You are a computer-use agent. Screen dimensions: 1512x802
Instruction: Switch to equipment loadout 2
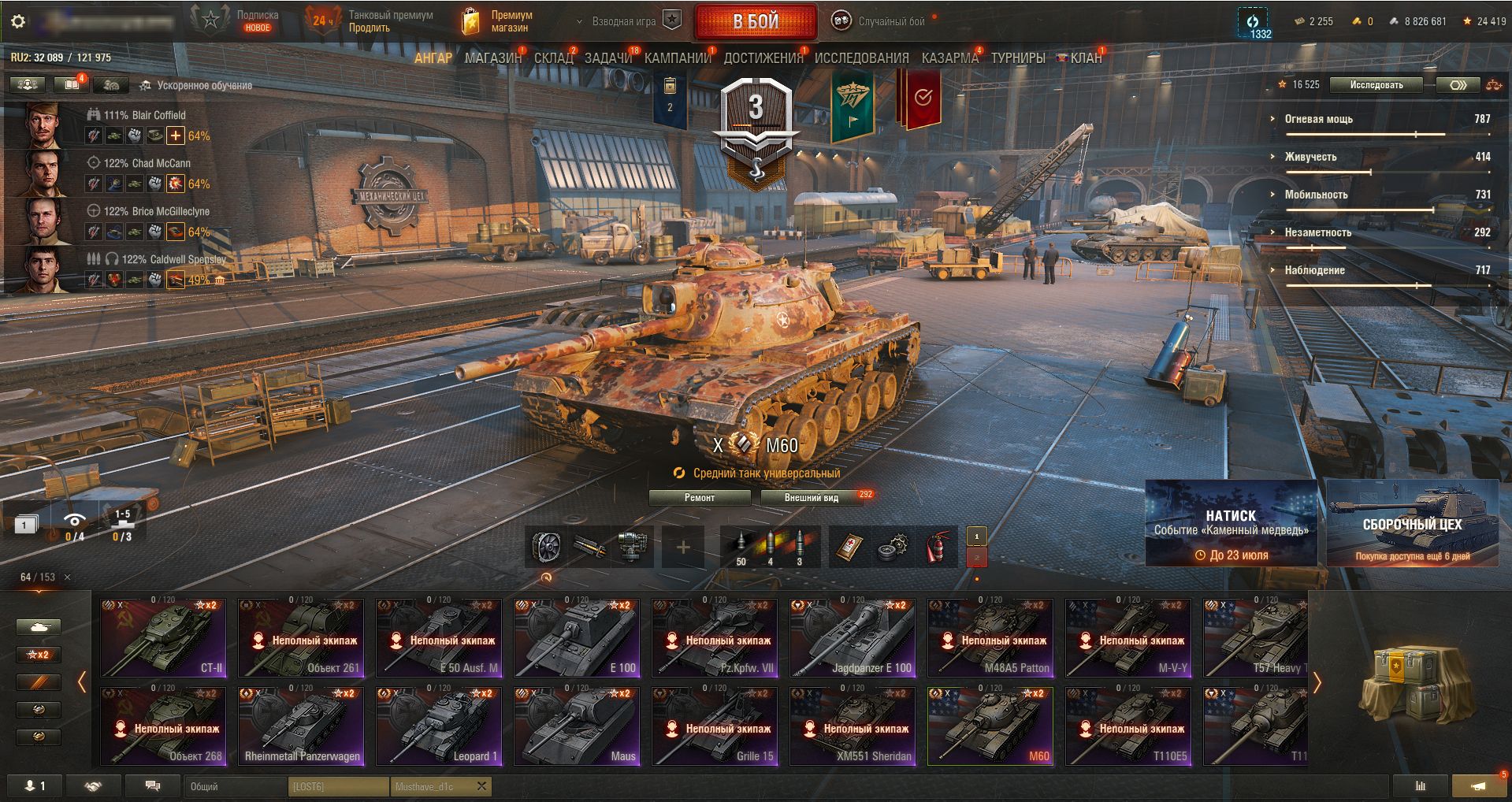tap(977, 557)
